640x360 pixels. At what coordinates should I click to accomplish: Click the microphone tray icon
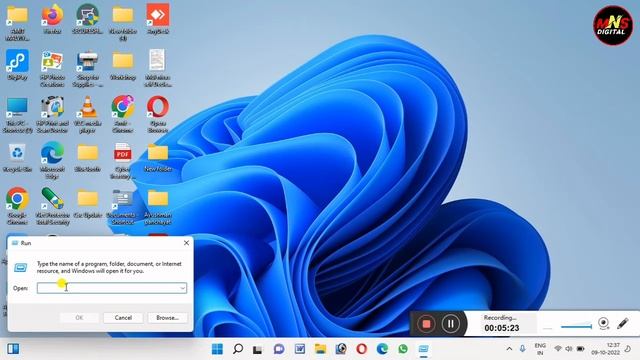click(x=522, y=349)
